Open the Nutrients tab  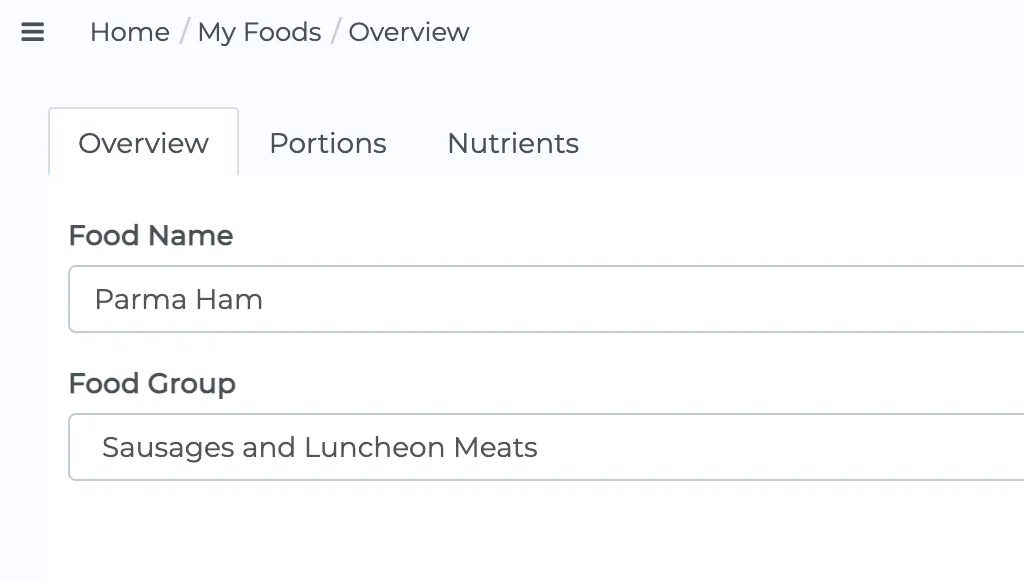tap(513, 143)
